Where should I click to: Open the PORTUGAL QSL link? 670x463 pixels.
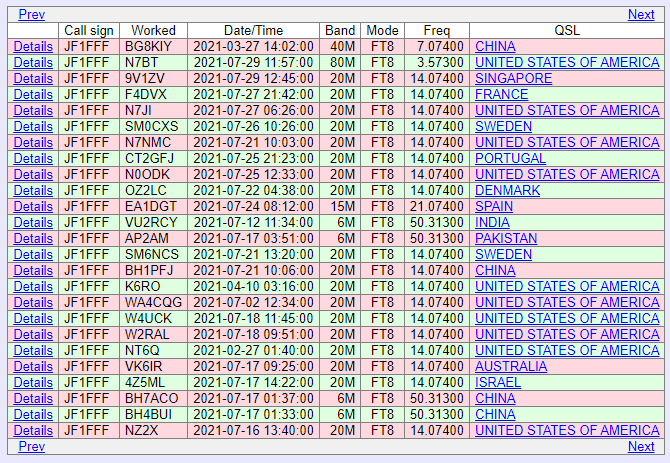[x=511, y=158]
